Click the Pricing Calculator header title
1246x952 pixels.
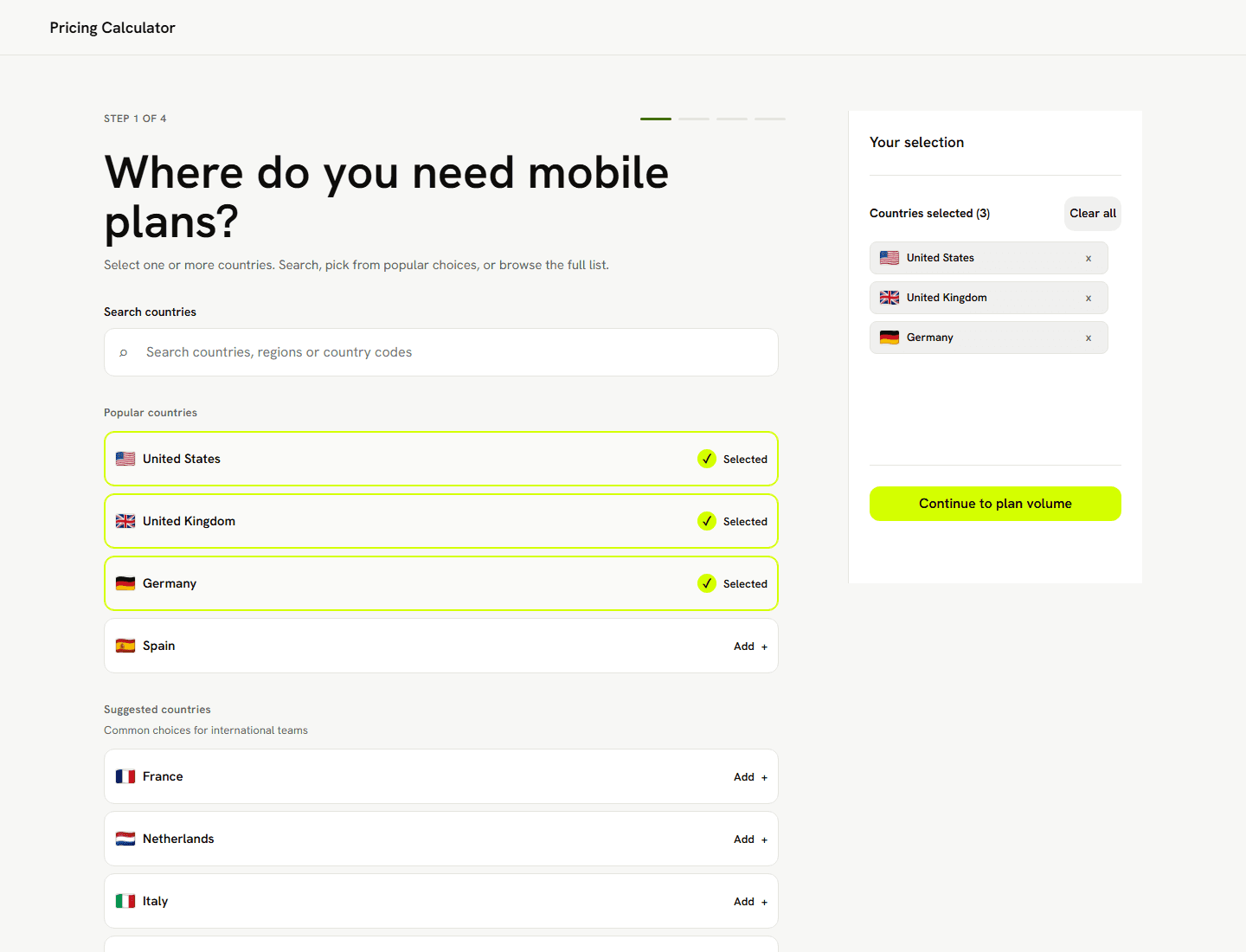click(112, 28)
